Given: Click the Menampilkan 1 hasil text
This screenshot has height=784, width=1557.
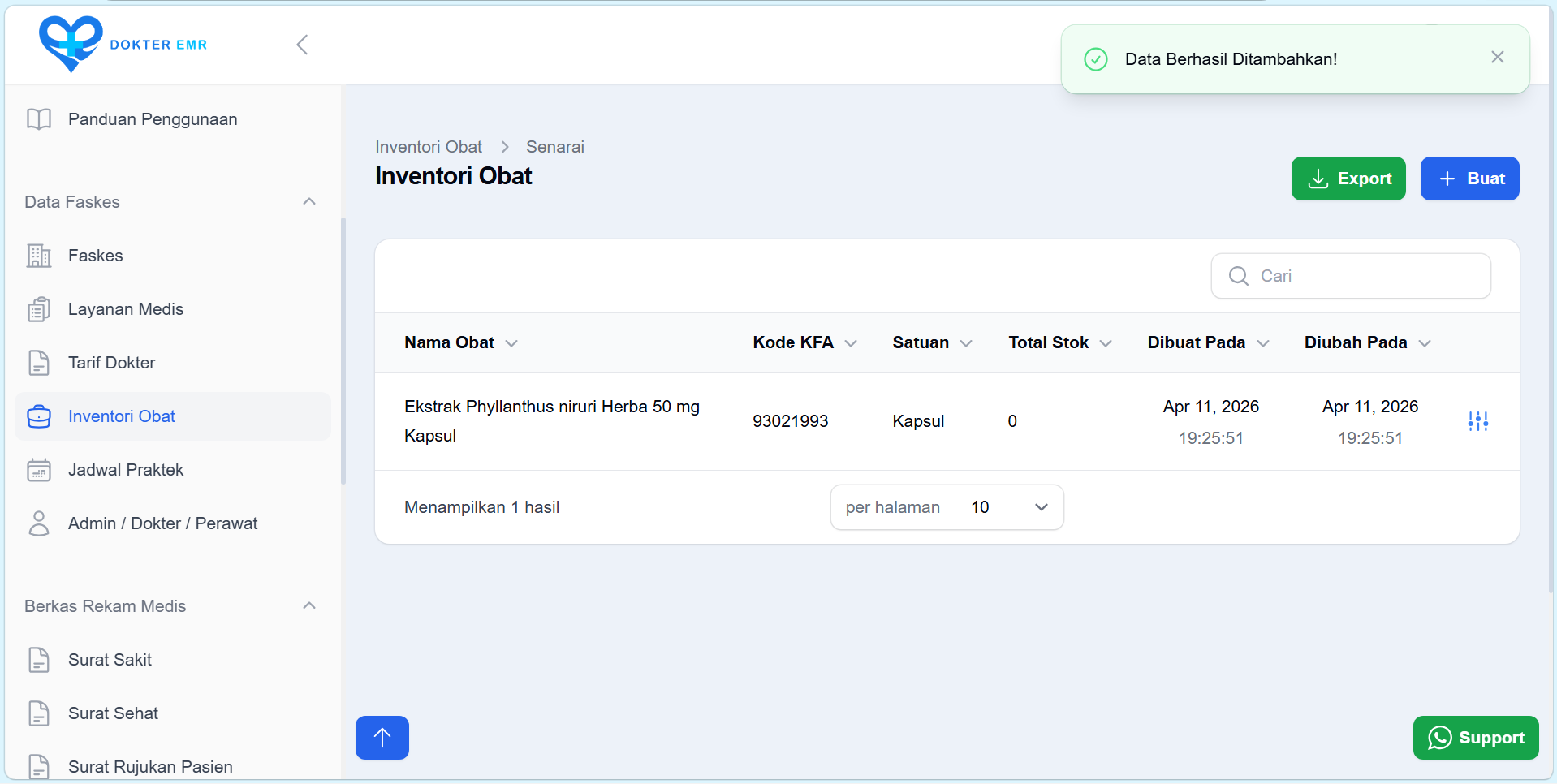Looking at the screenshot, I should (x=481, y=507).
